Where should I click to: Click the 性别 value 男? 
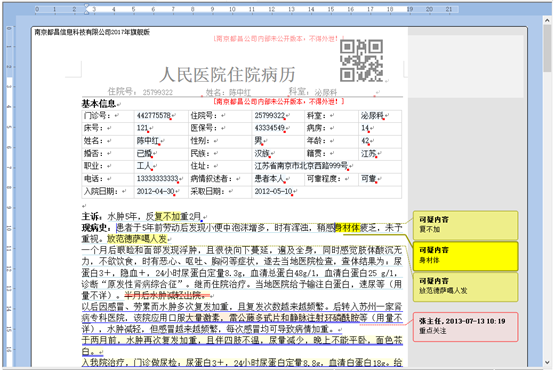click(x=258, y=141)
